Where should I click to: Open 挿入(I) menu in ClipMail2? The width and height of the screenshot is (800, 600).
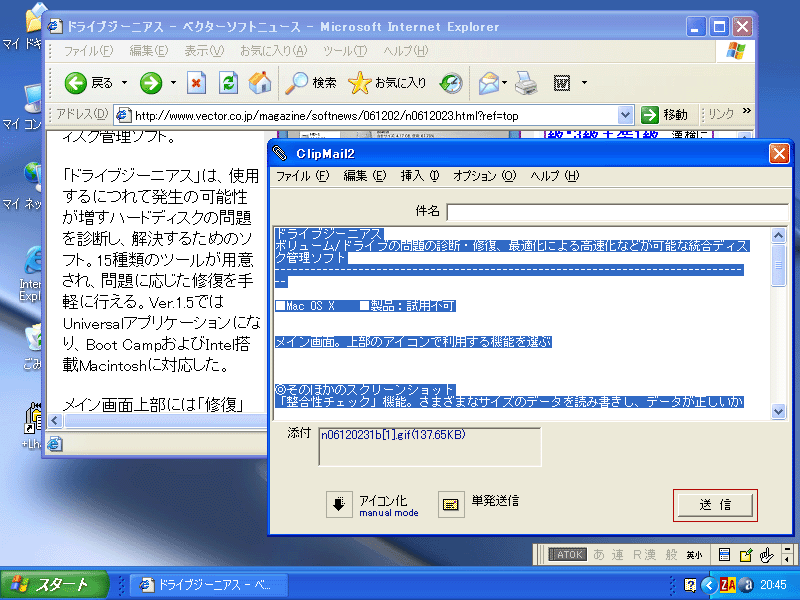coord(419,176)
